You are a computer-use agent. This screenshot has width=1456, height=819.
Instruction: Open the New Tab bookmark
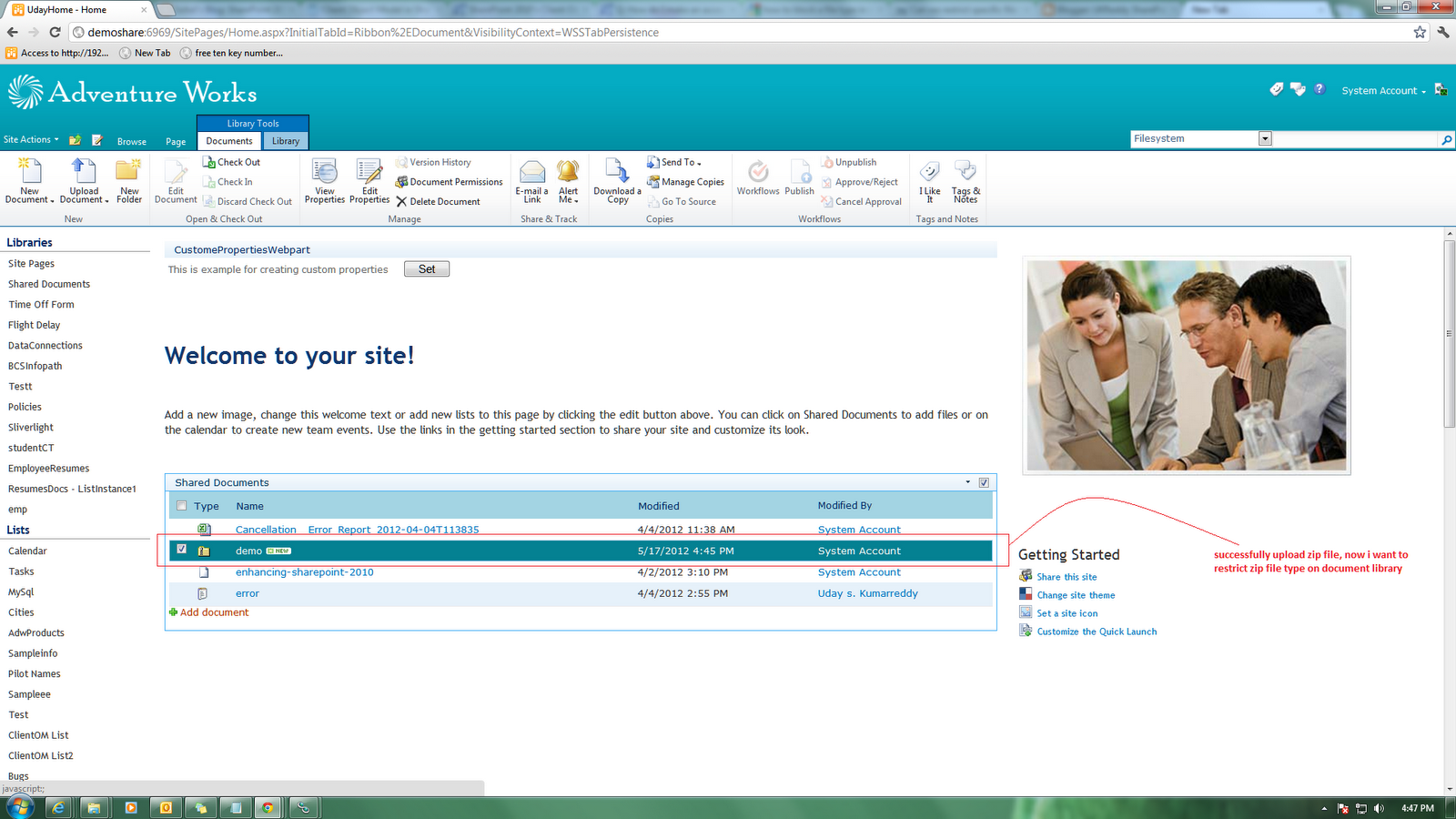click(145, 53)
